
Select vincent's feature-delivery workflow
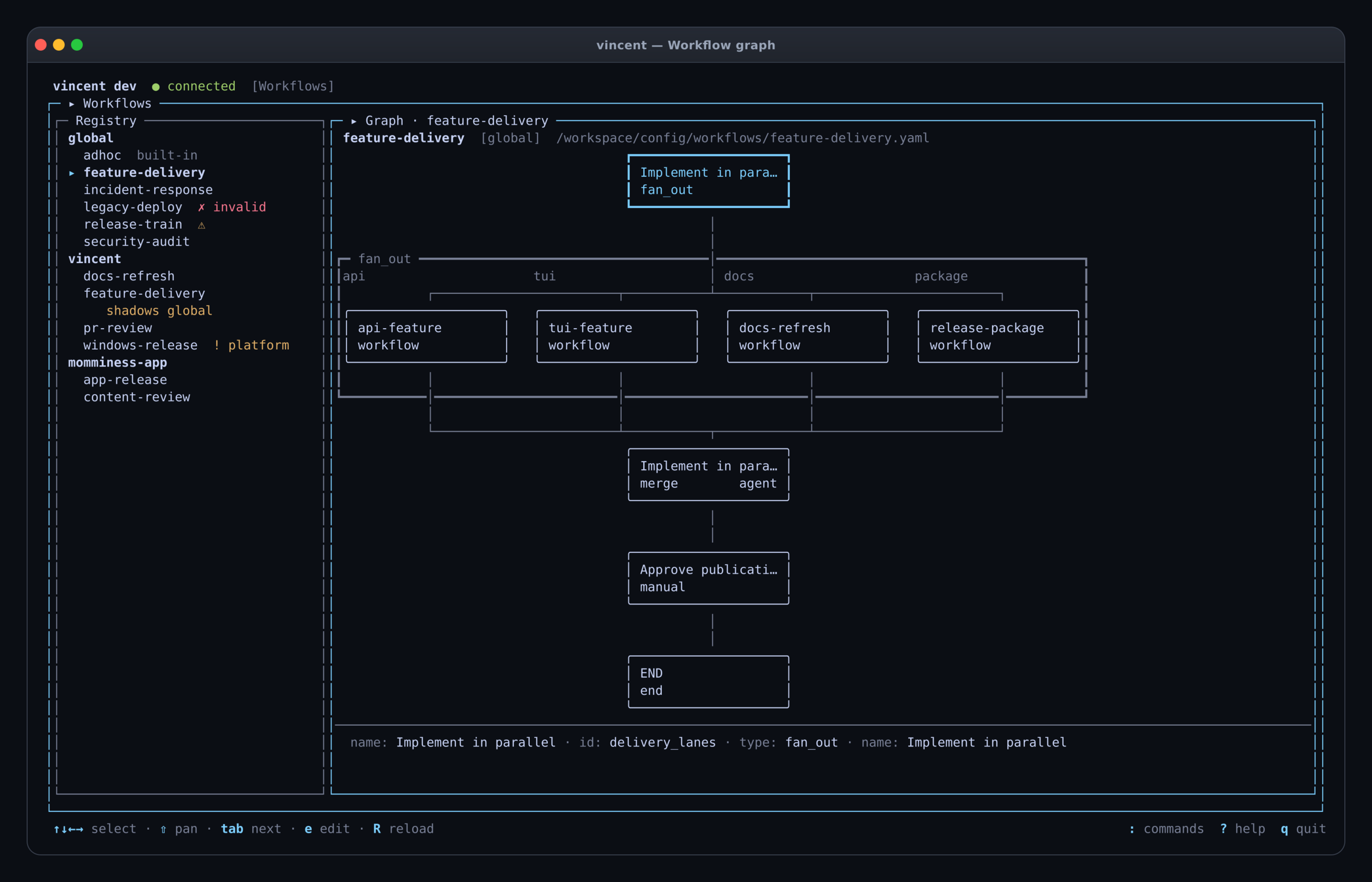(x=145, y=293)
